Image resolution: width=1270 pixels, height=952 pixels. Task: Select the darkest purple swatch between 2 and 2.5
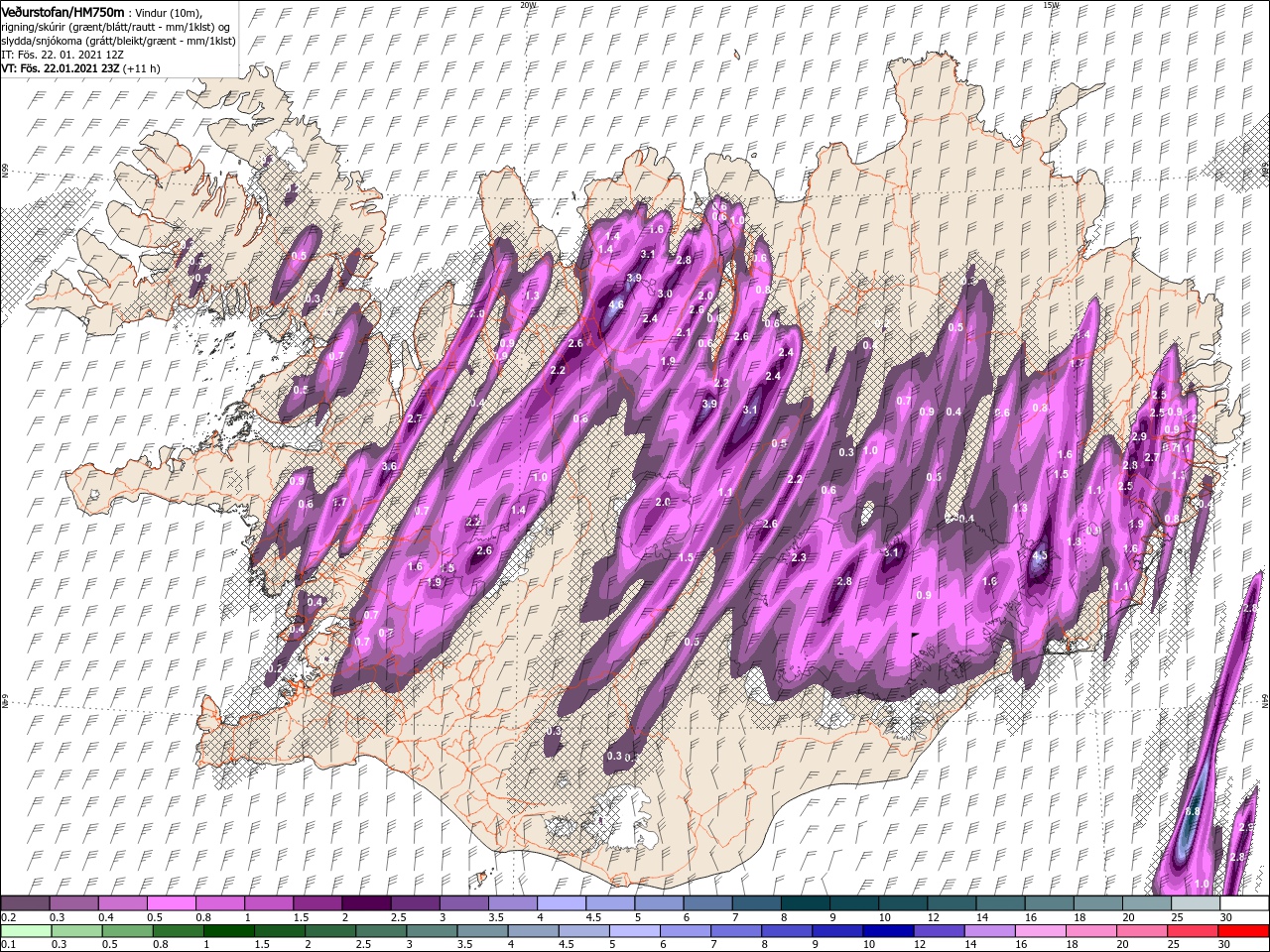coord(365,903)
